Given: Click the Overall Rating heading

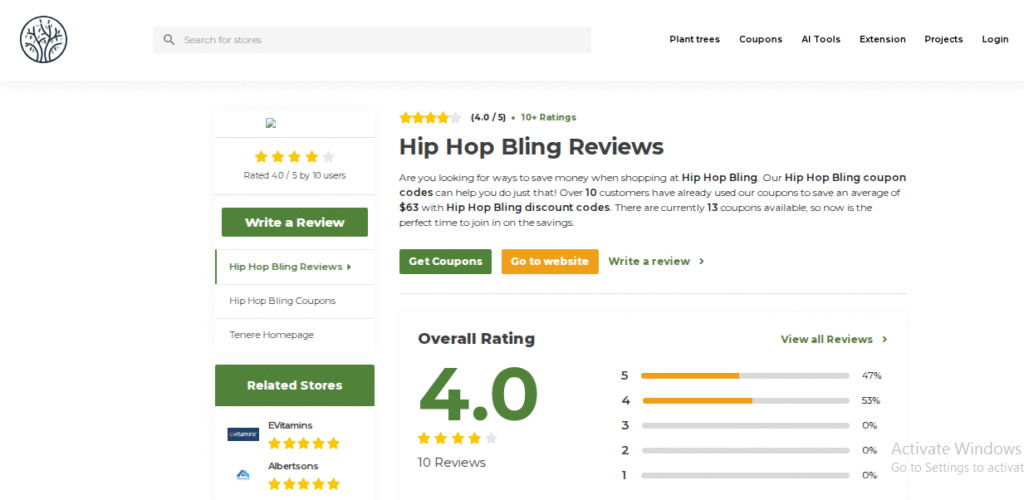Looking at the screenshot, I should [x=476, y=339].
